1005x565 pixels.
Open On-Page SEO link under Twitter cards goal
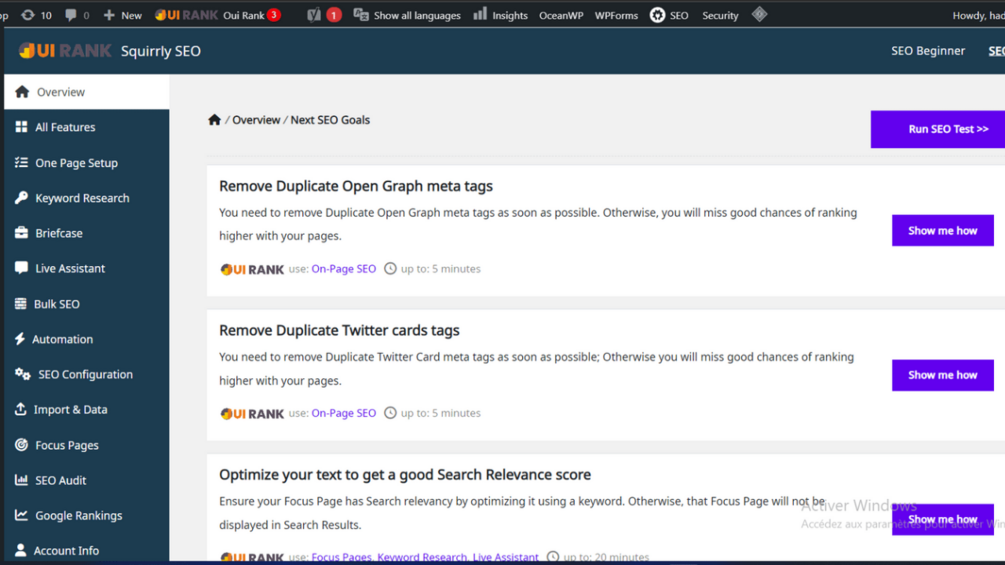pos(344,413)
